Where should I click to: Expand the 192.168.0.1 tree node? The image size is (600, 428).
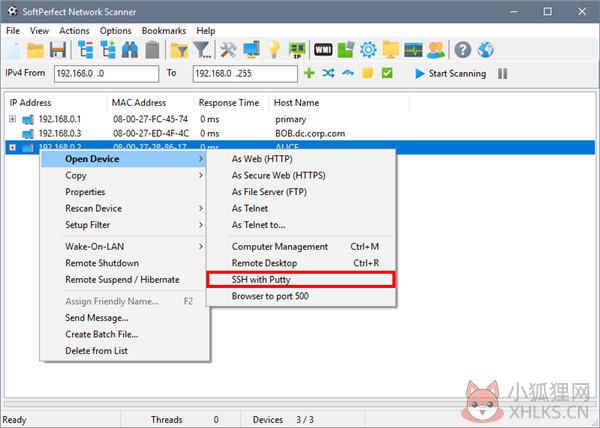point(13,119)
